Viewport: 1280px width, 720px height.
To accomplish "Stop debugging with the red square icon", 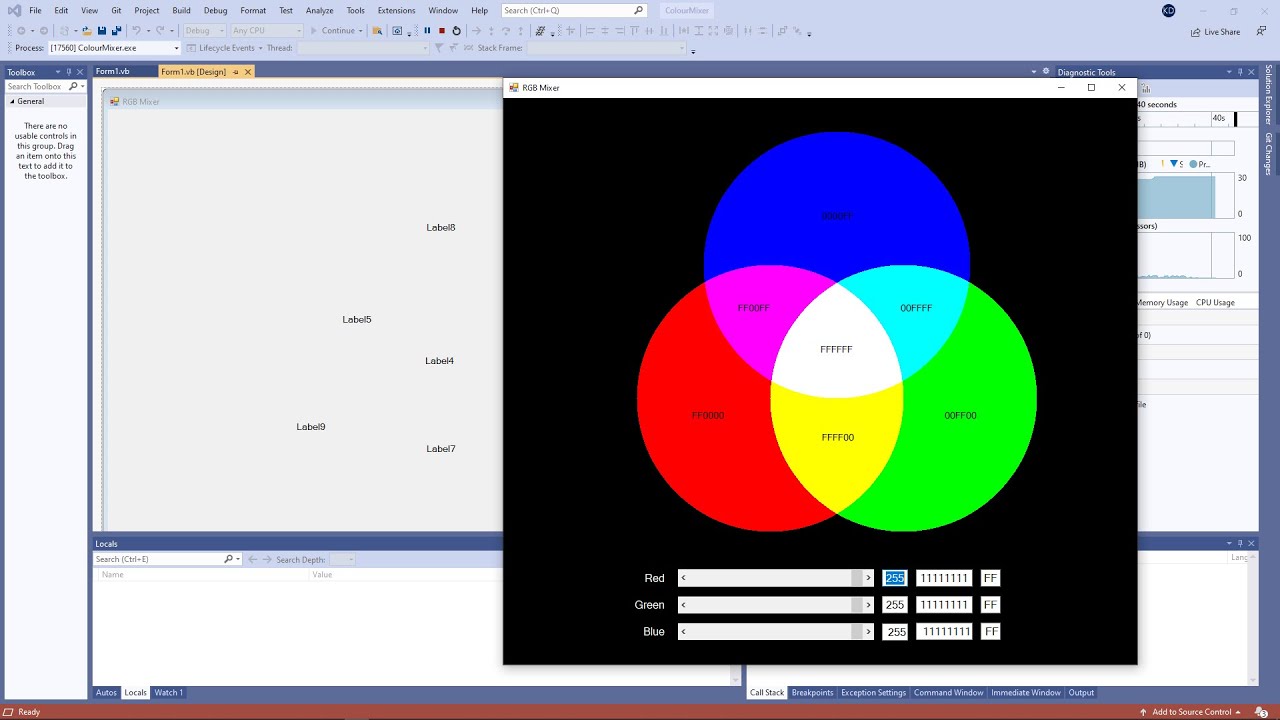I will click(x=442, y=31).
